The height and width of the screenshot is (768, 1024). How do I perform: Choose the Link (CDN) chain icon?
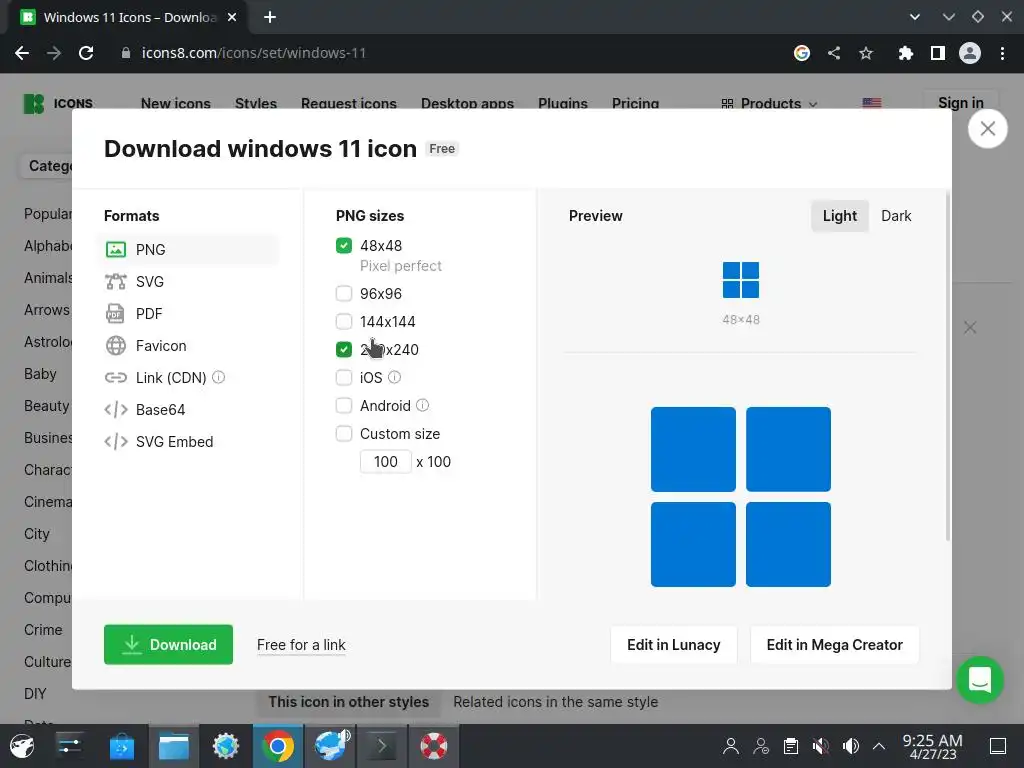coord(116,377)
